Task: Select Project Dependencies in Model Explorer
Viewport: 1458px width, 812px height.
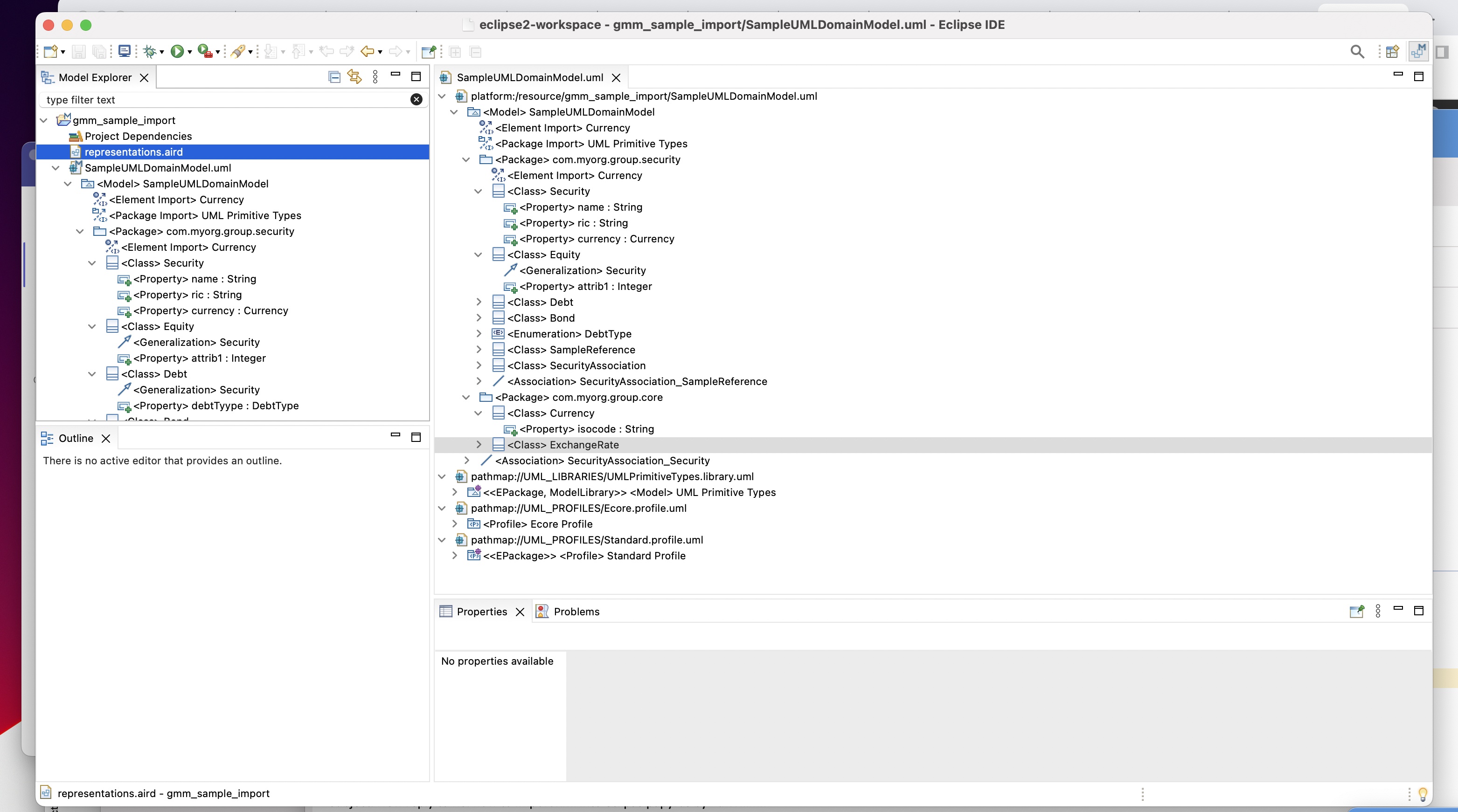Action: point(138,136)
